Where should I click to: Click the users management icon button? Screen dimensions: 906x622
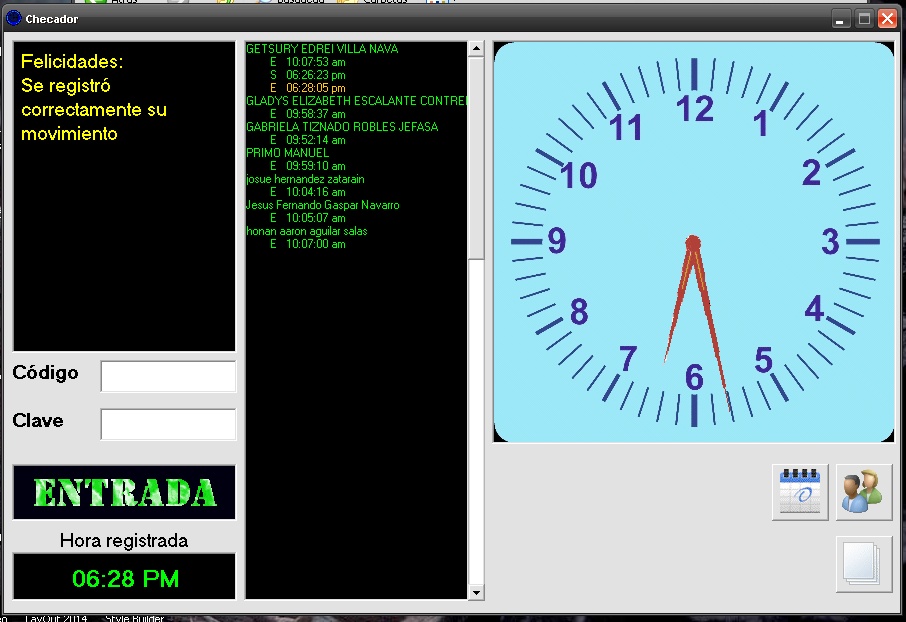point(863,492)
